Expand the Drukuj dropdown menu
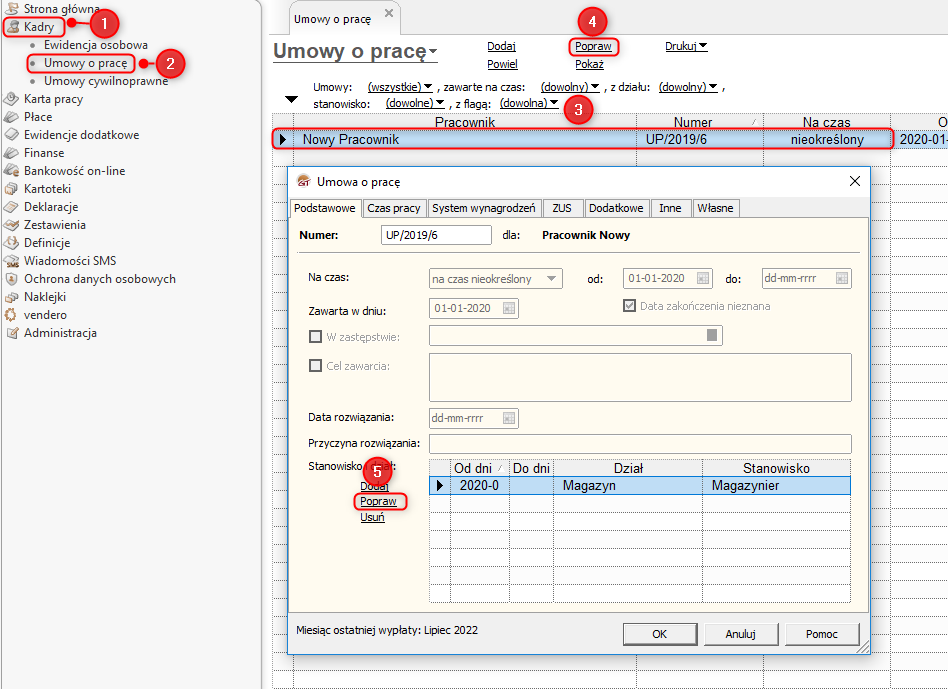Viewport: 948px width, 689px height. pos(686,46)
